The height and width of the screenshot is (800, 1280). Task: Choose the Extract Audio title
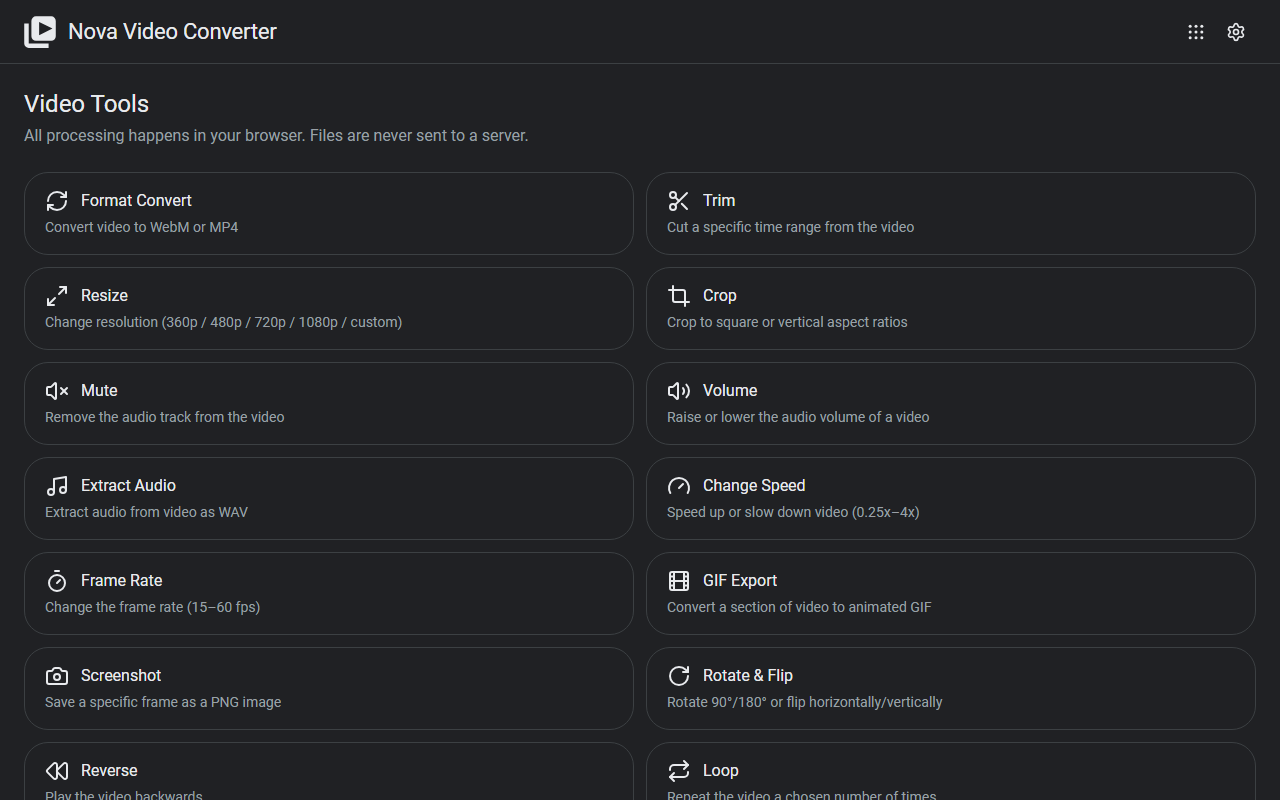coord(128,485)
